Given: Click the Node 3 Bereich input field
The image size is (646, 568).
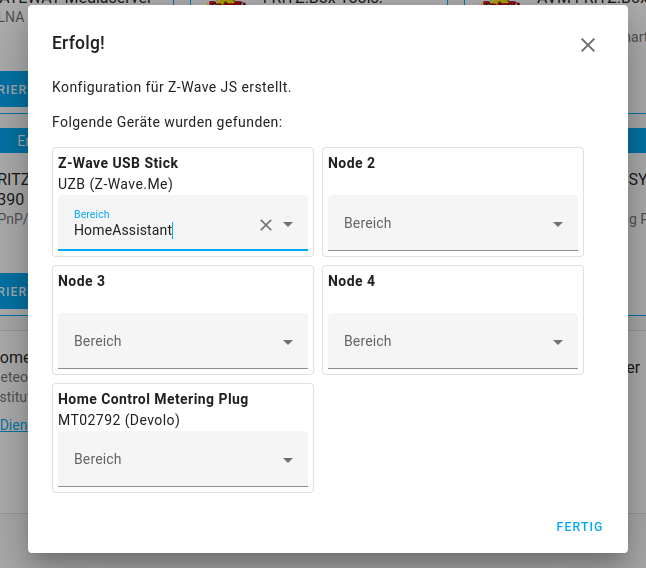Looking at the screenshot, I should click(x=170, y=341).
